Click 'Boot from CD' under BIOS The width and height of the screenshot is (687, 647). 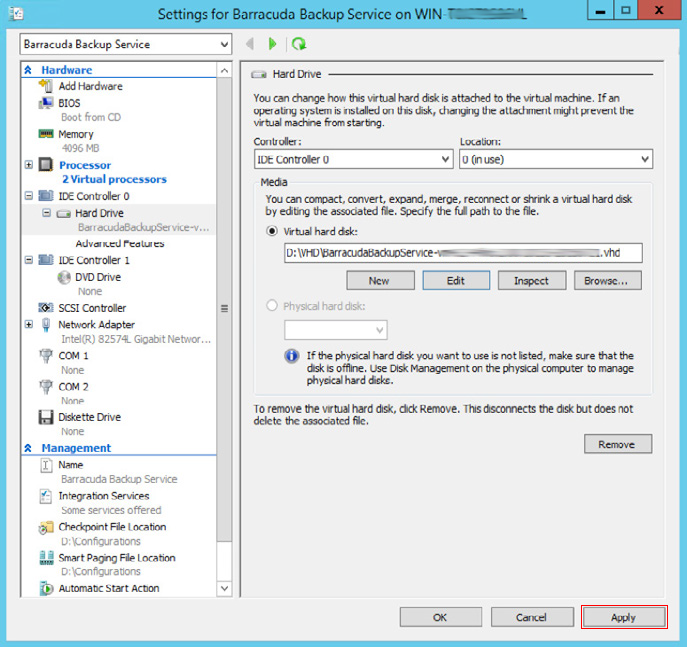pyautogui.click(x=91, y=117)
